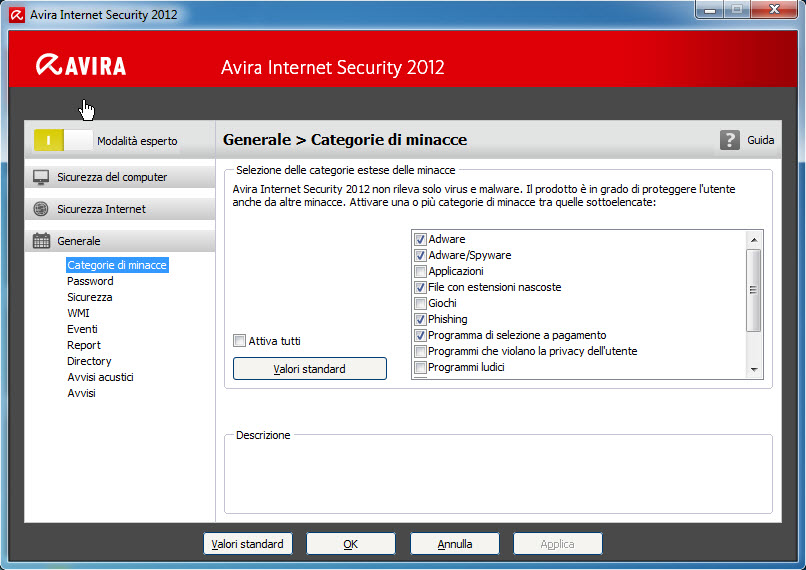Enable the Giochi checkbox

click(420, 303)
